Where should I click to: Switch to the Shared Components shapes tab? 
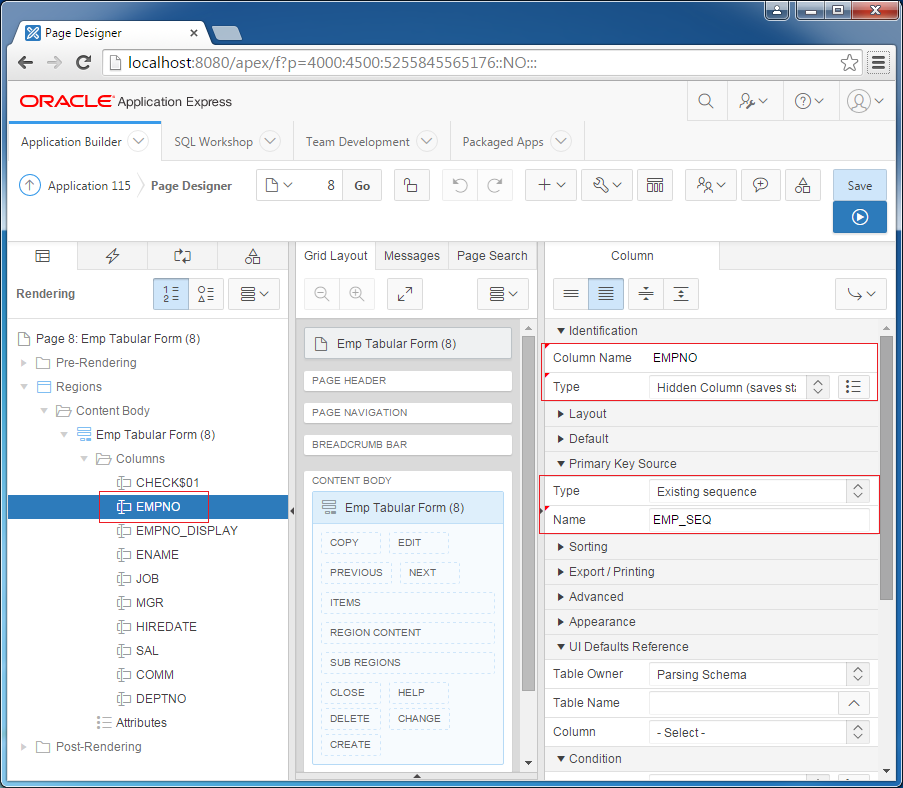click(x=252, y=256)
